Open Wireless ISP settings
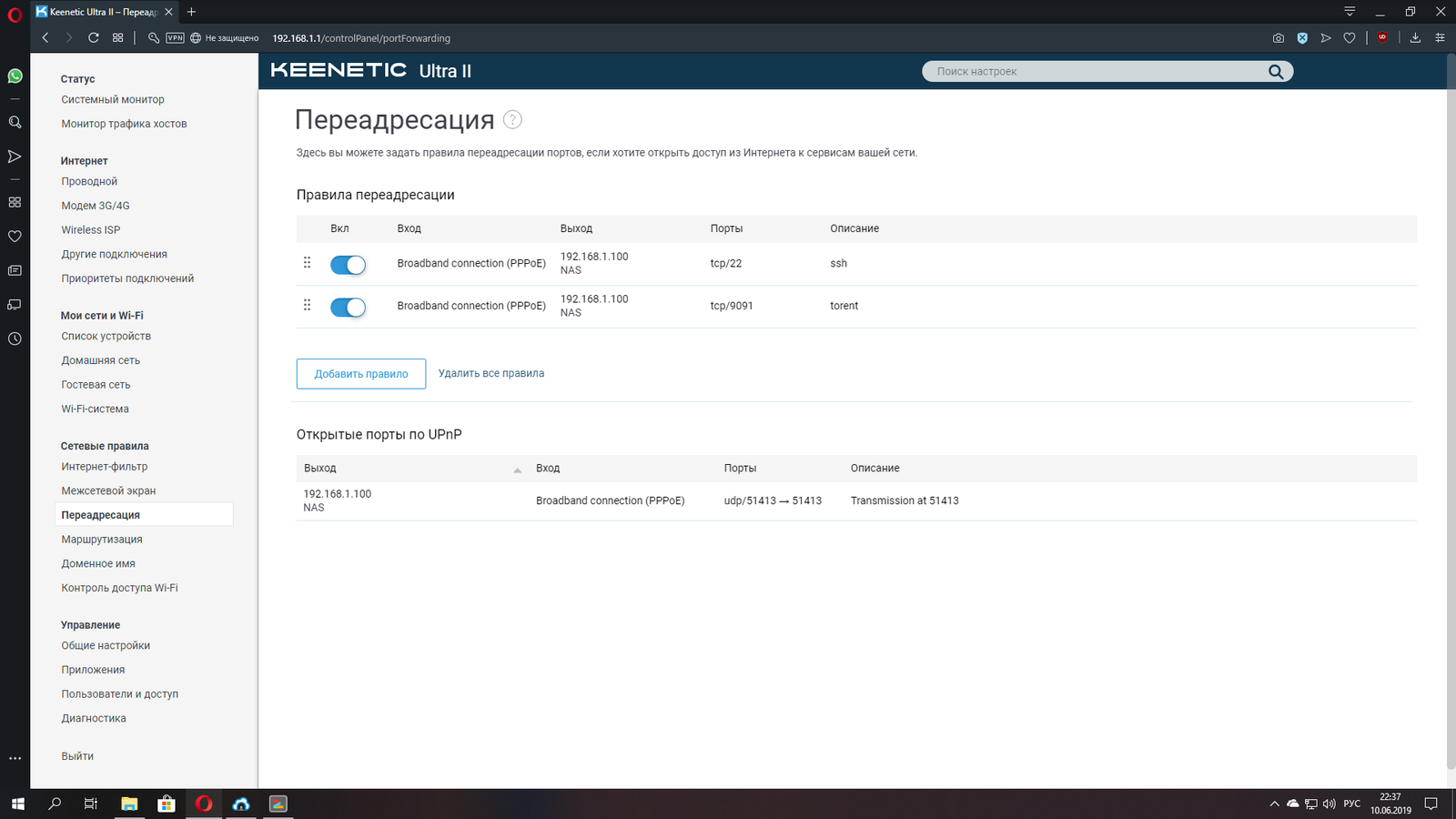The image size is (1456, 819). 91,230
